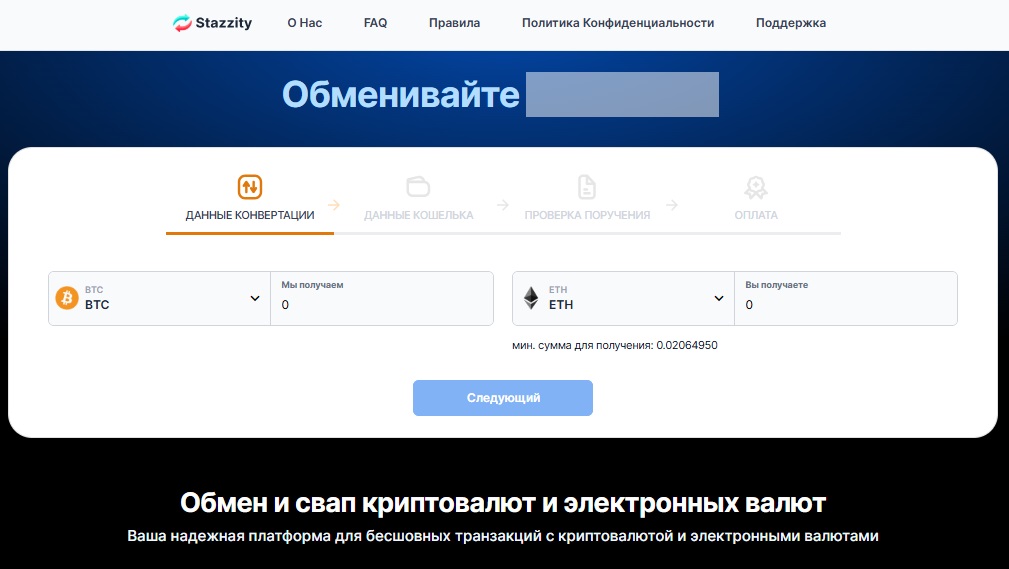Screen dimensions: 1009x569
Task: Click the Ethereum diamond icon
Action: point(531,298)
